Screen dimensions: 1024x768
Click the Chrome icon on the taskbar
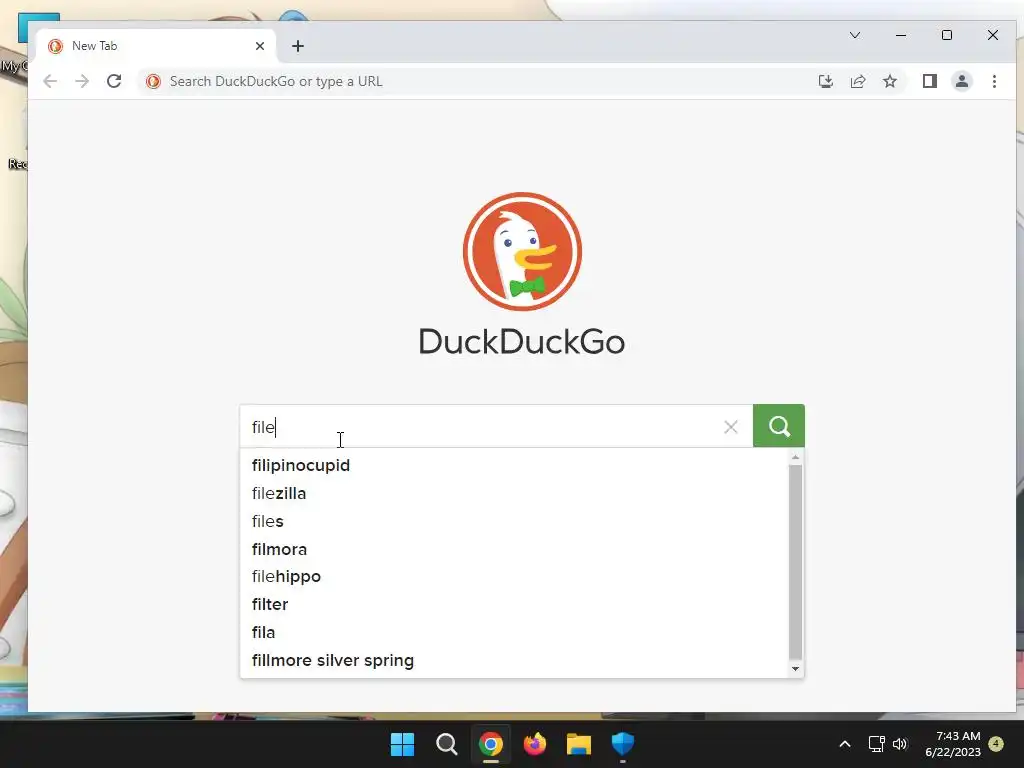click(x=490, y=744)
